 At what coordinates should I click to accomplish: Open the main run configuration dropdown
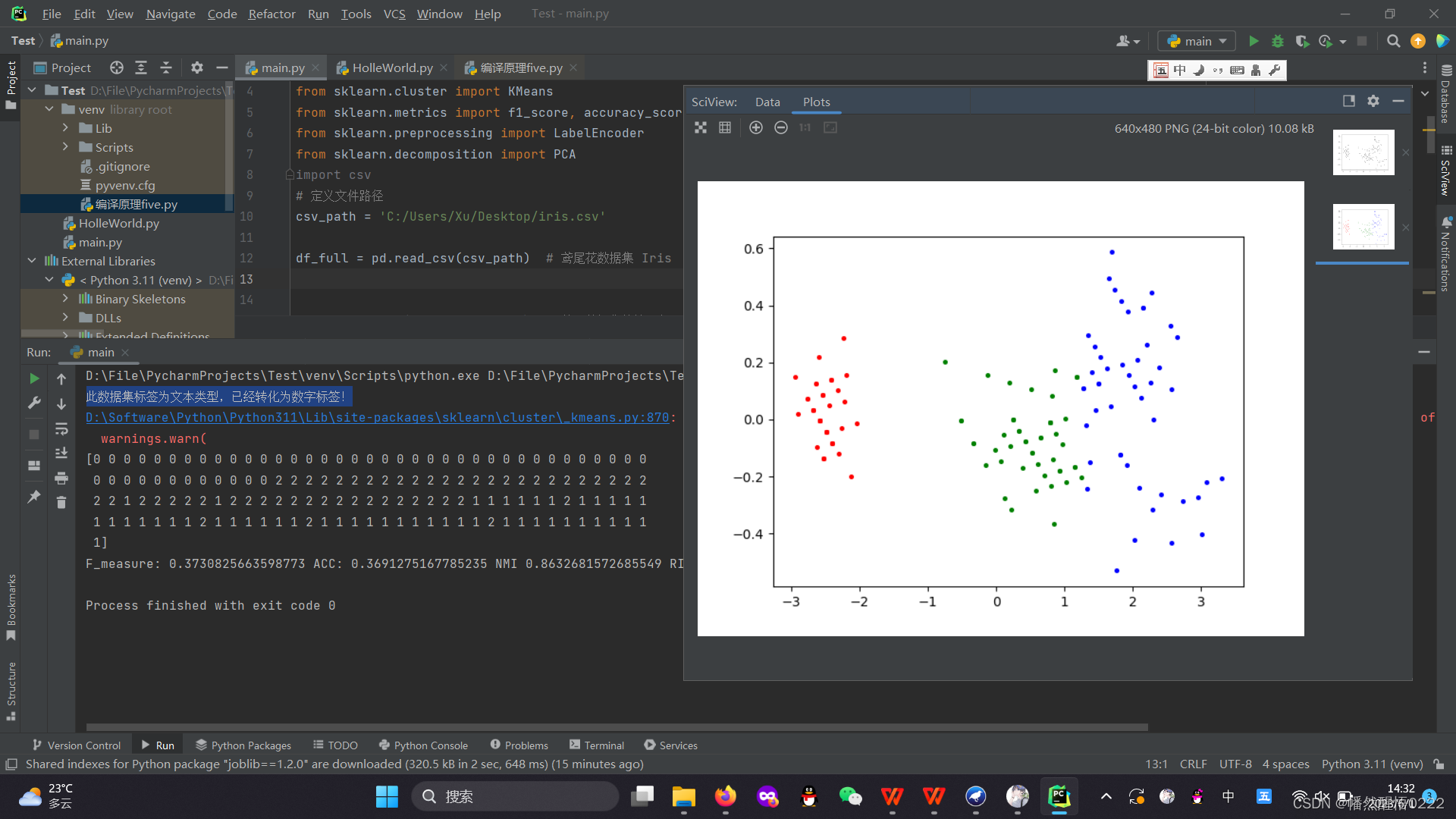pyautogui.click(x=1197, y=41)
